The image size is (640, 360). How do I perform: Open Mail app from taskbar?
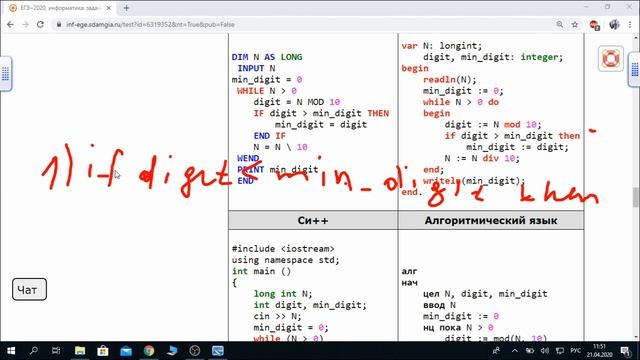point(126,351)
